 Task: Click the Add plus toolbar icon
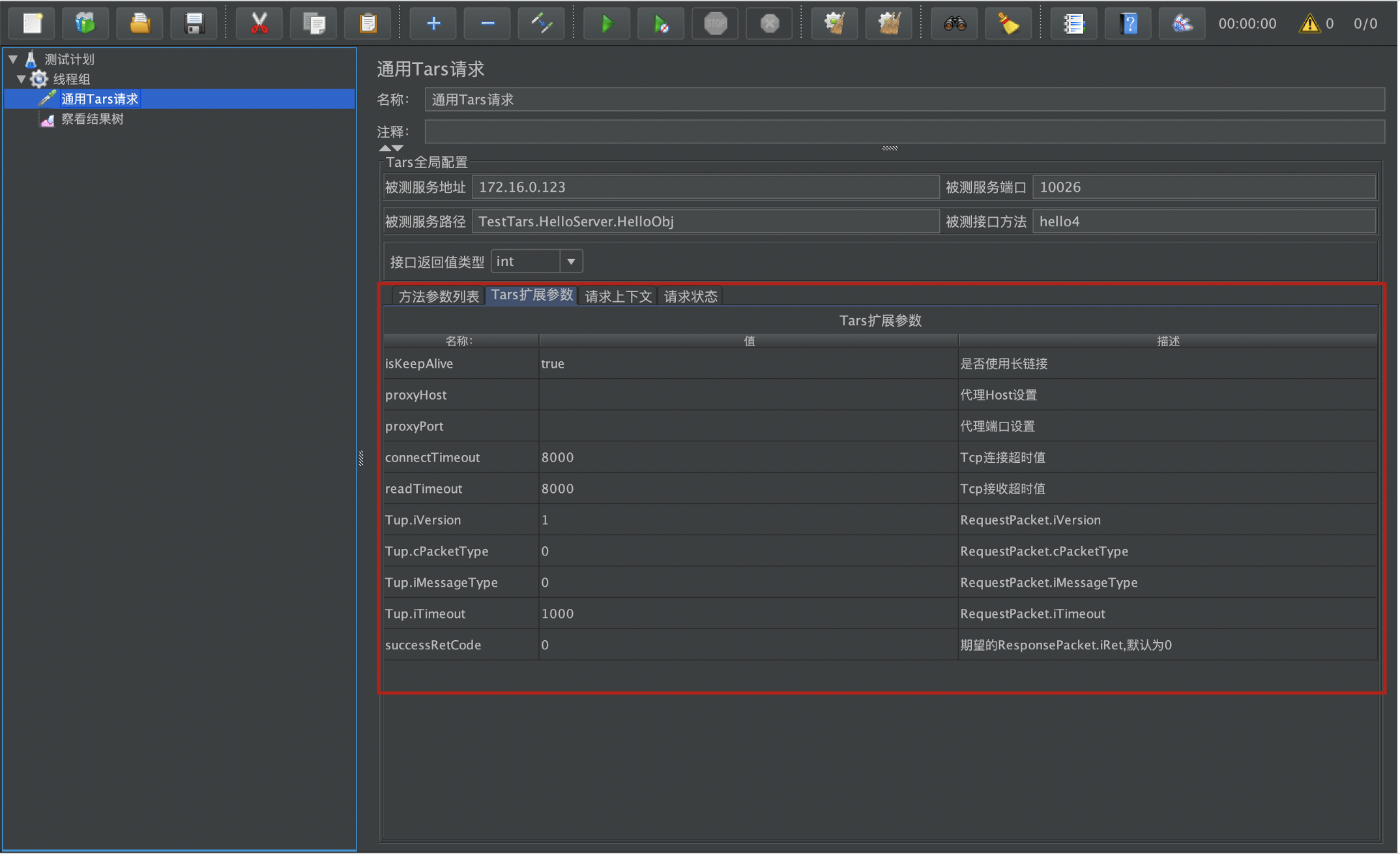[433, 24]
